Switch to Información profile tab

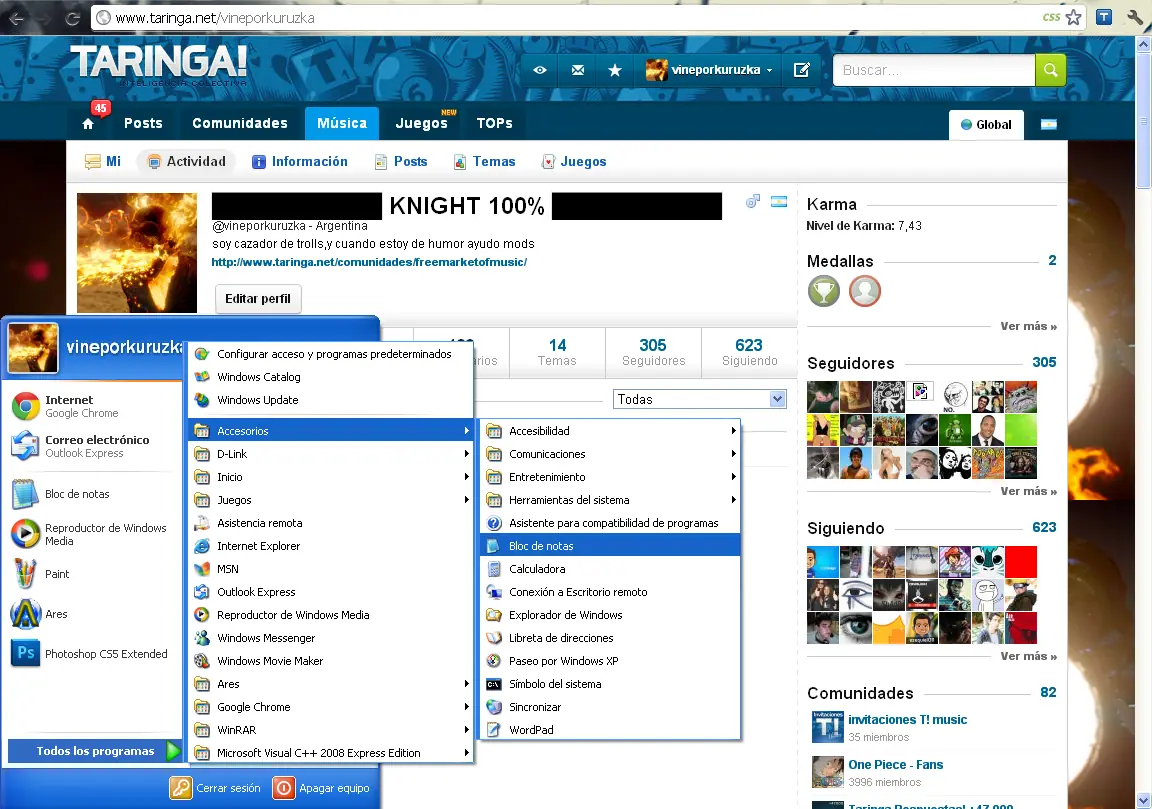point(300,162)
